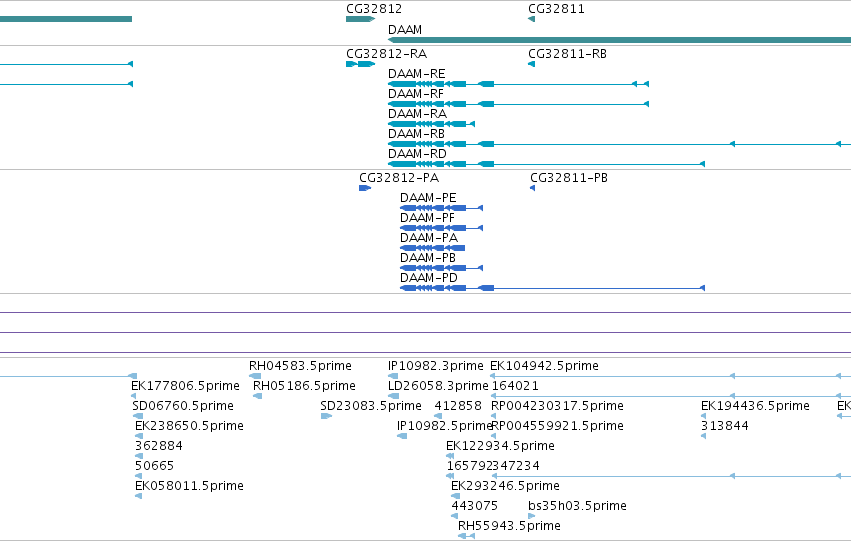
Task: Click the CG32811-RB transcript arrow glyph
Action: coord(531,65)
